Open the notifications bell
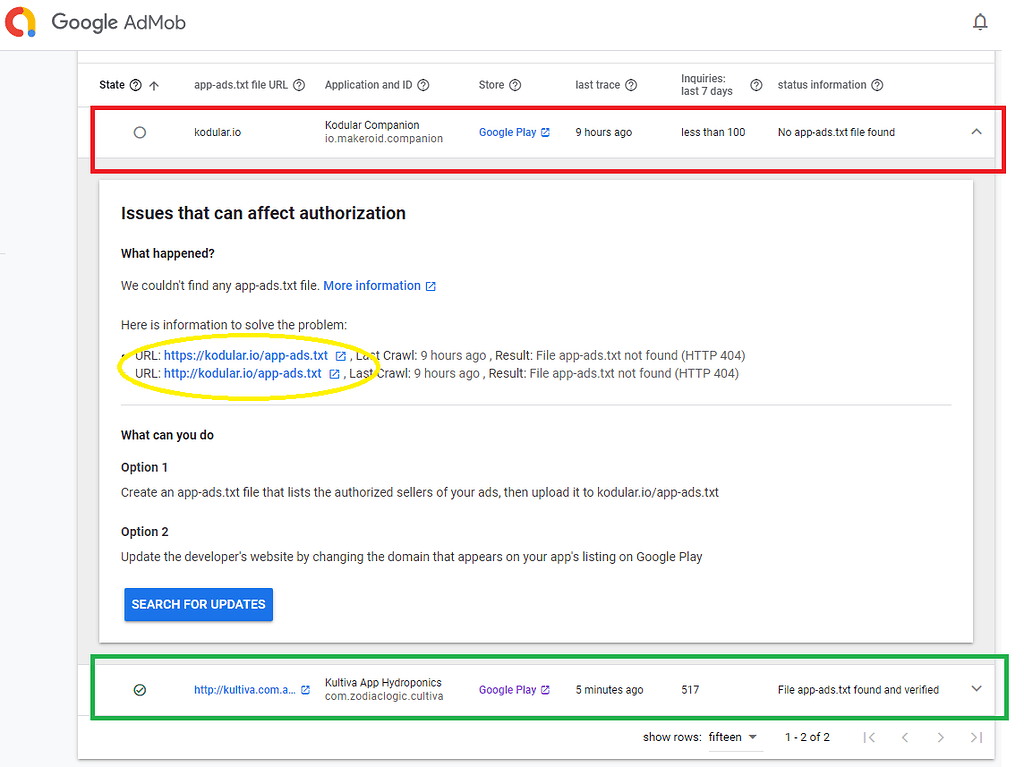The height and width of the screenshot is (767, 1024). (x=981, y=21)
